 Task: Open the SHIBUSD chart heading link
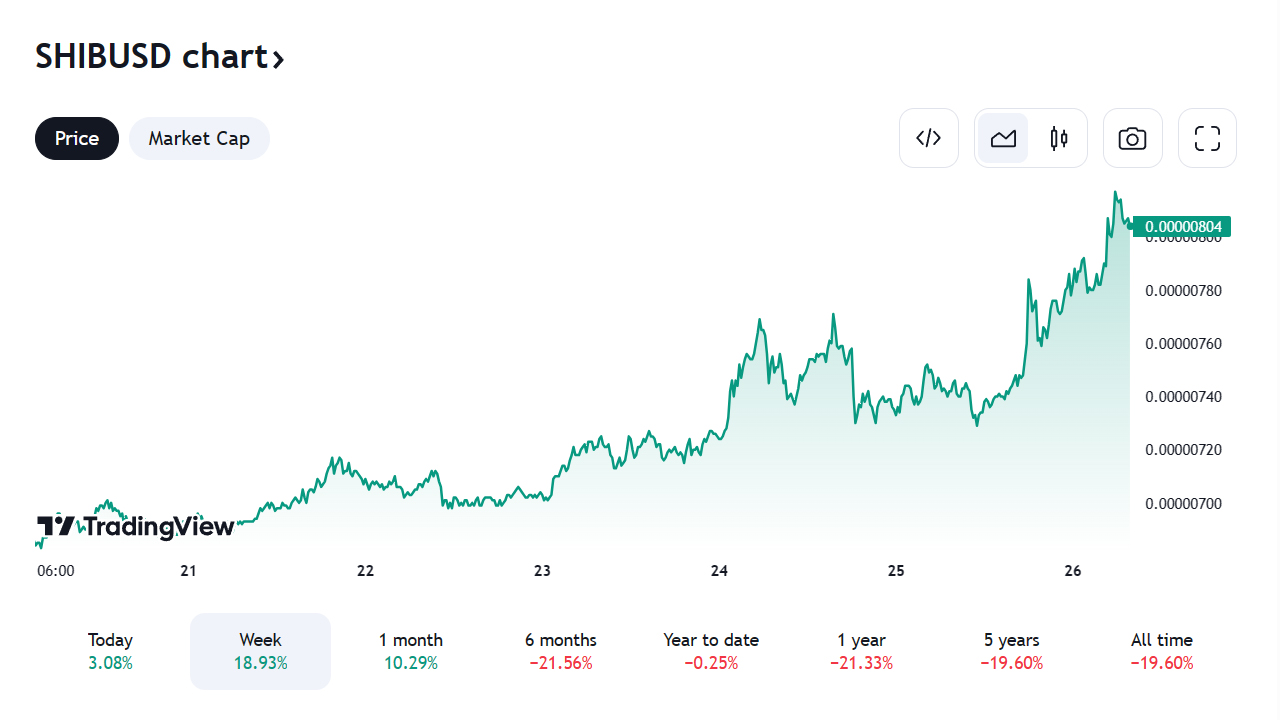(x=160, y=57)
